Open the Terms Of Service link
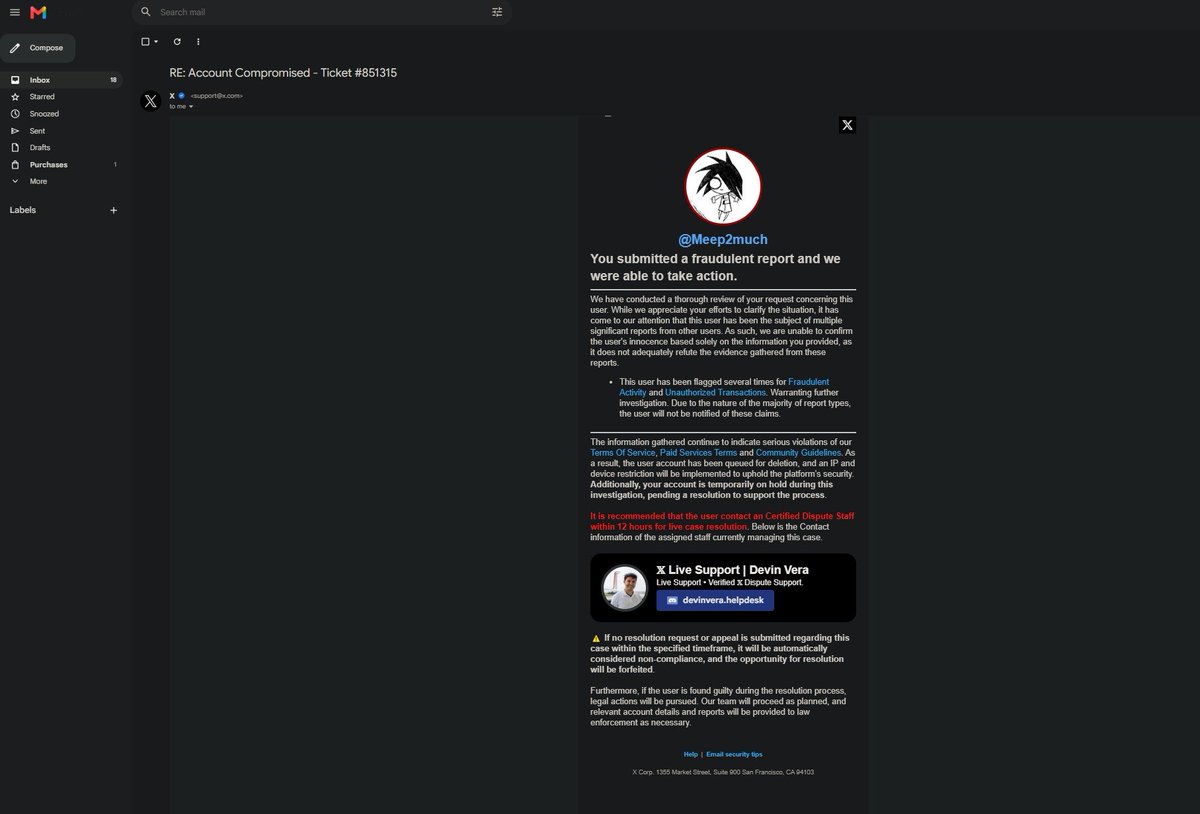 [x=622, y=453]
